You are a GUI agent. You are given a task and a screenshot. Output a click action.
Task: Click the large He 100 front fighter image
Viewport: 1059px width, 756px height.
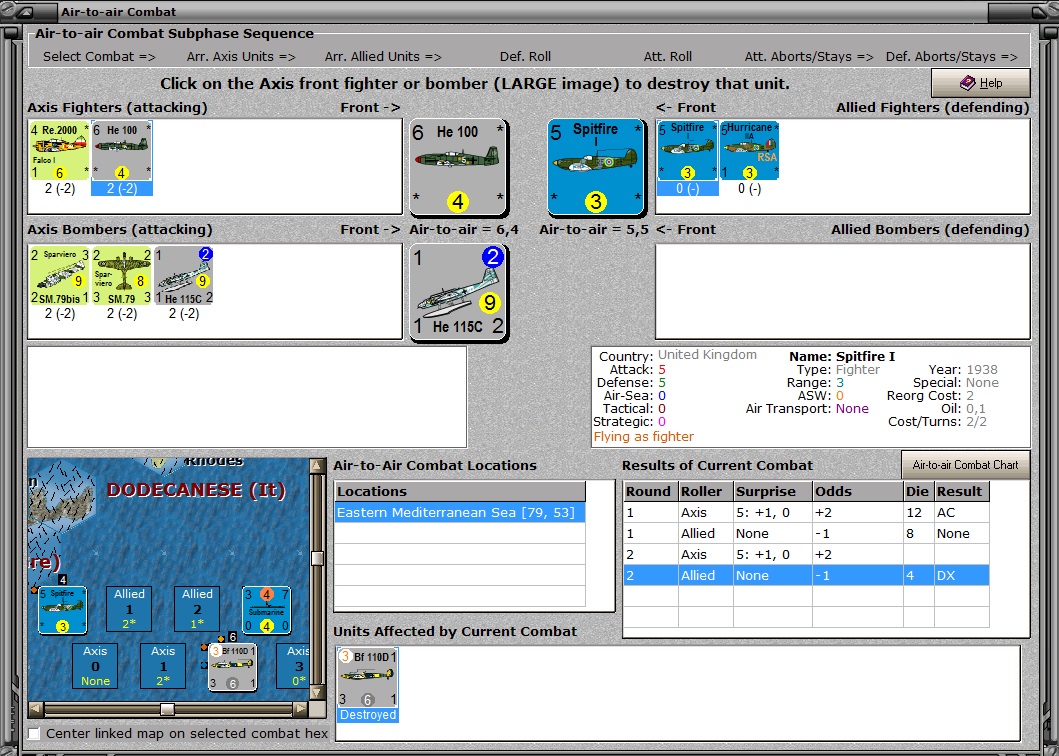tap(458, 167)
